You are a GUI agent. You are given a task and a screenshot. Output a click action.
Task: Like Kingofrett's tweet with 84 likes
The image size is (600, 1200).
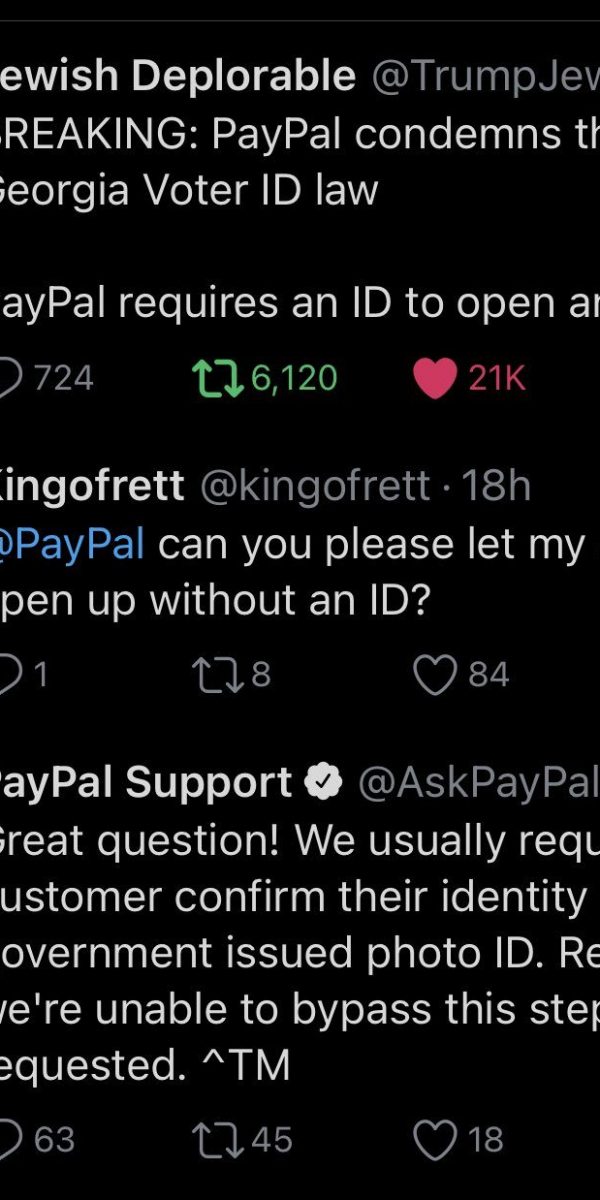pos(435,675)
